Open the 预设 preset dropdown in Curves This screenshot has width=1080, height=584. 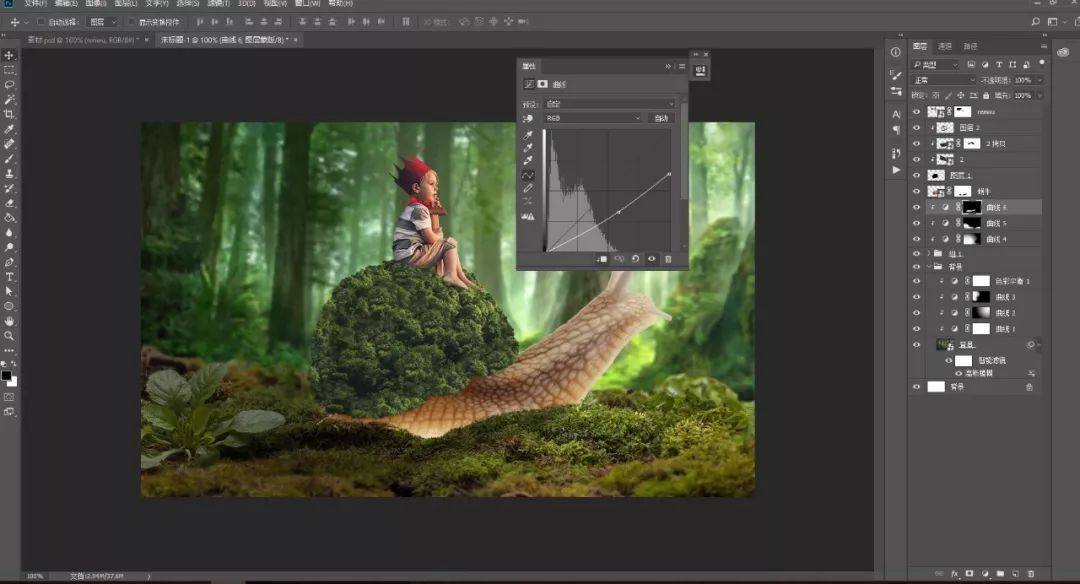(610, 104)
